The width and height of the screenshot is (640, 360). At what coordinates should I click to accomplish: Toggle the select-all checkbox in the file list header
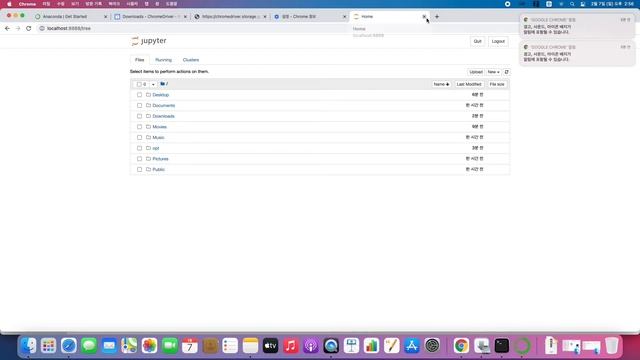tap(139, 84)
